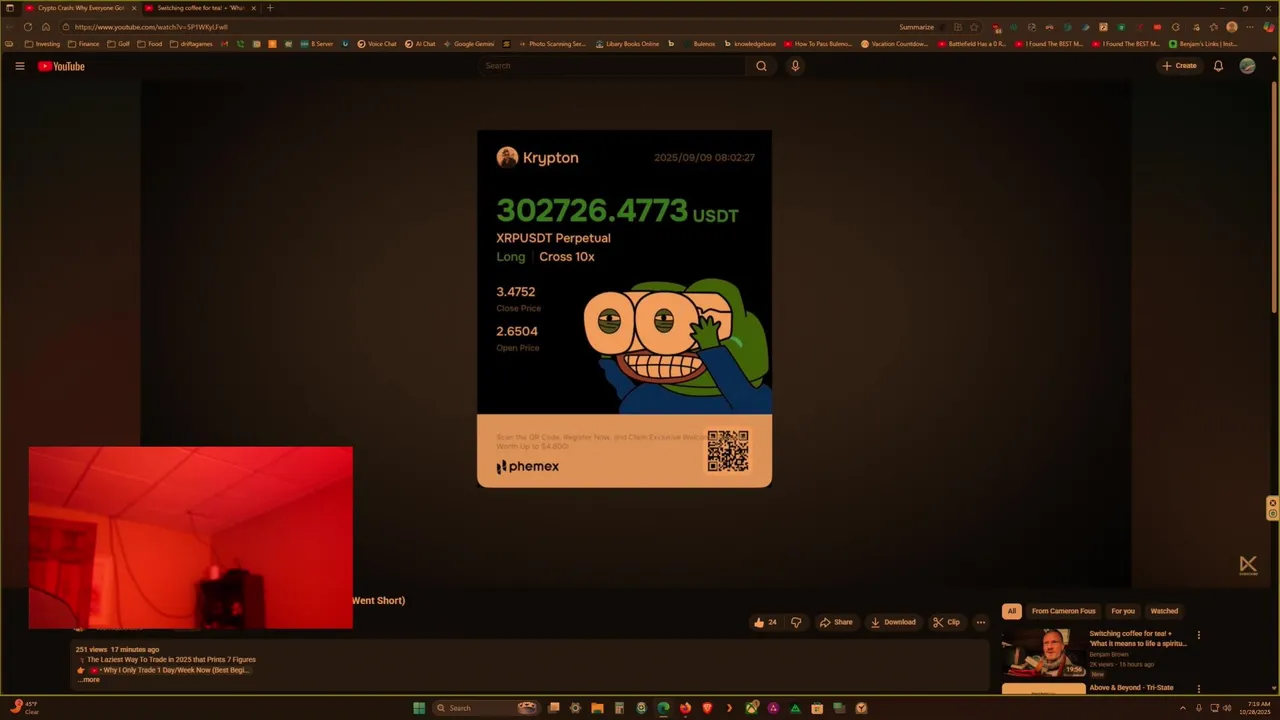
Task: Start voice search with the microphone icon
Action: click(795, 66)
